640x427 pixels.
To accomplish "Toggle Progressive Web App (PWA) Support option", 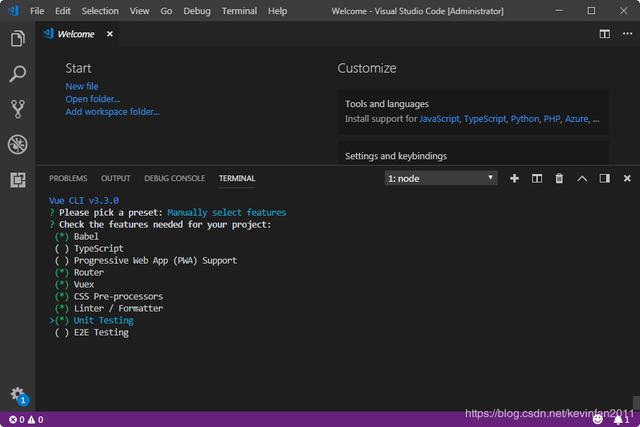I will coord(145,260).
